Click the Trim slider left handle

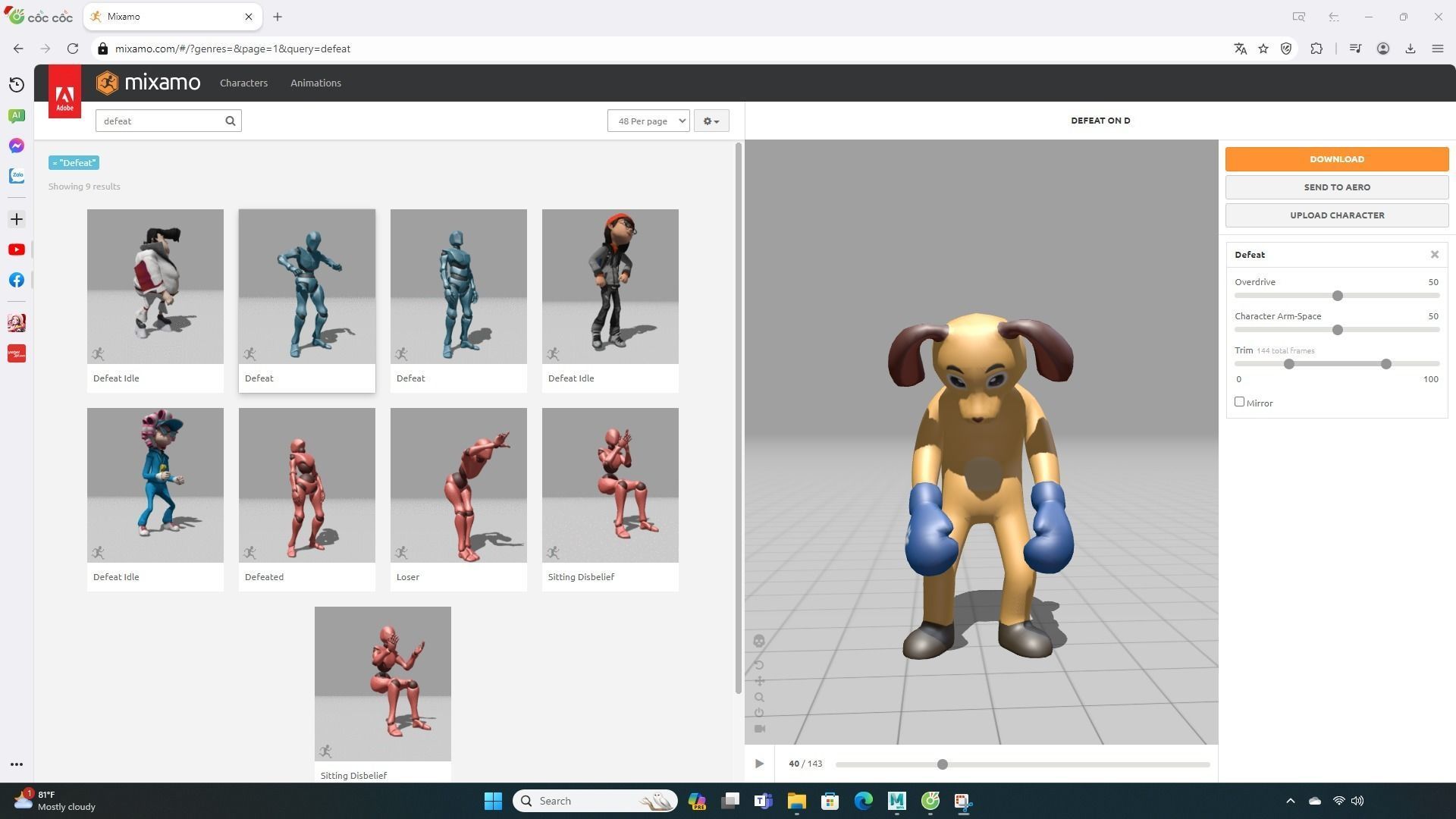[1289, 364]
